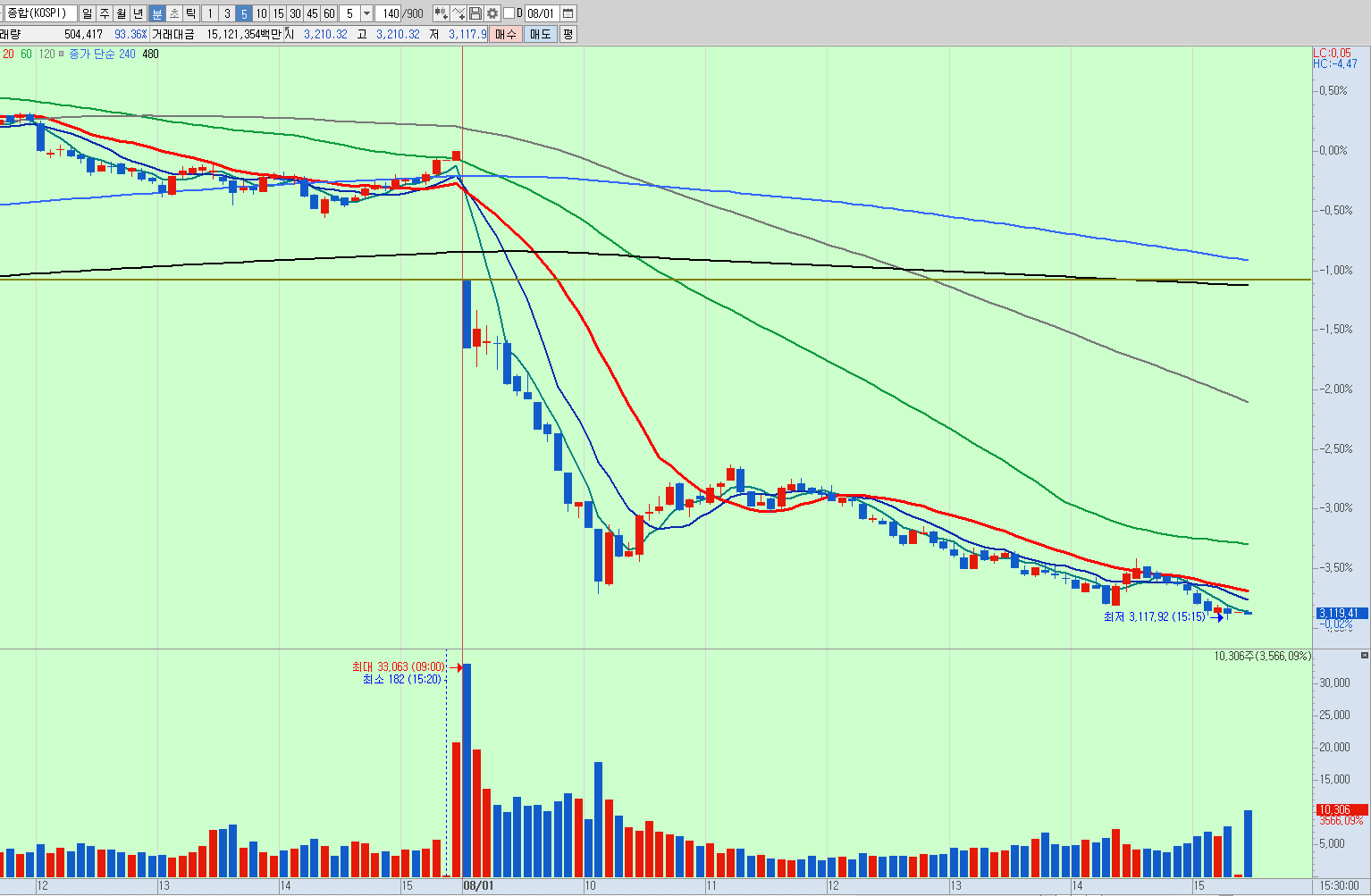Select the yearly (년) chart period
Image resolution: width=1371 pixels, height=896 pixels.
(139, 13)
